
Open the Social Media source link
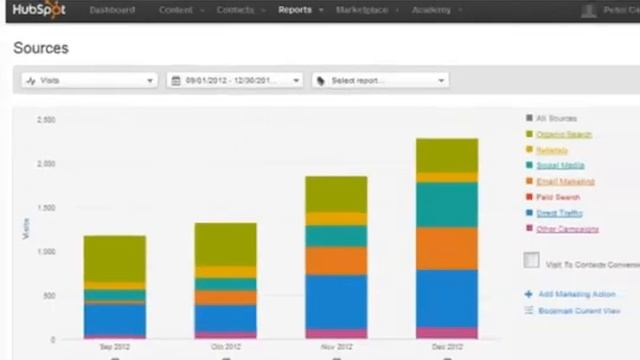(x=560, y=165)
